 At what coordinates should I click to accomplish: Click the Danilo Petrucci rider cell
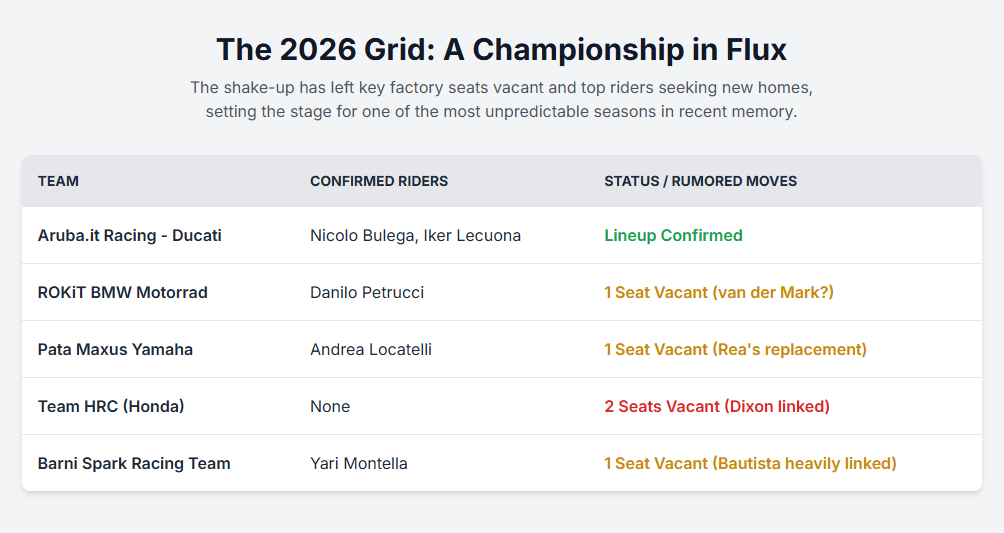(367, 293)
